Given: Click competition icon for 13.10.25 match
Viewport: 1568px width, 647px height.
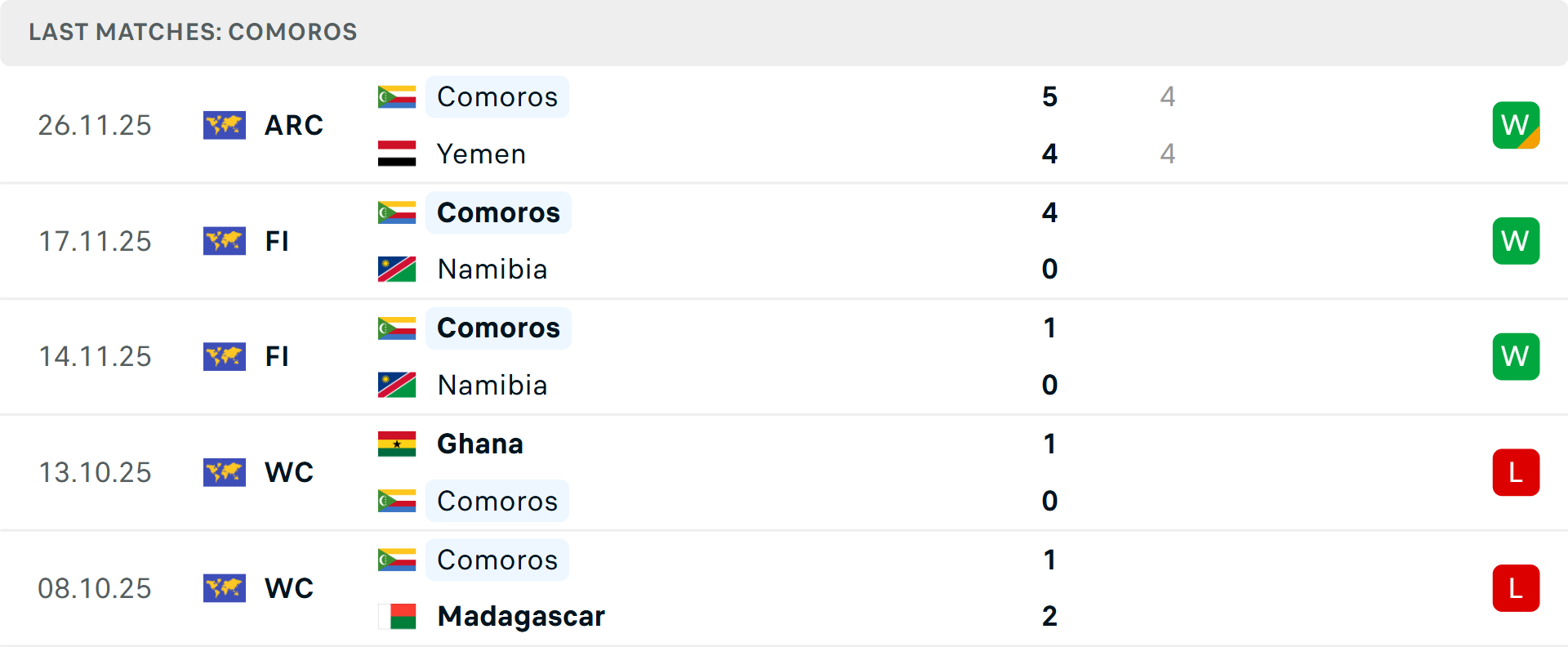Looking at the screenshot, I should click(x=225, y=472).
